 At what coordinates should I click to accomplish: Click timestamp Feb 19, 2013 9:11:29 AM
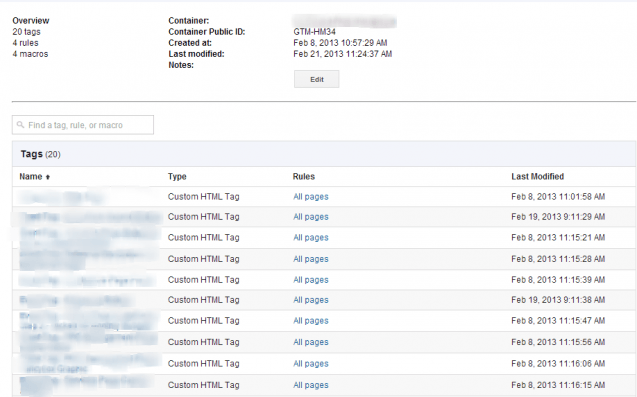pos(558,217)
